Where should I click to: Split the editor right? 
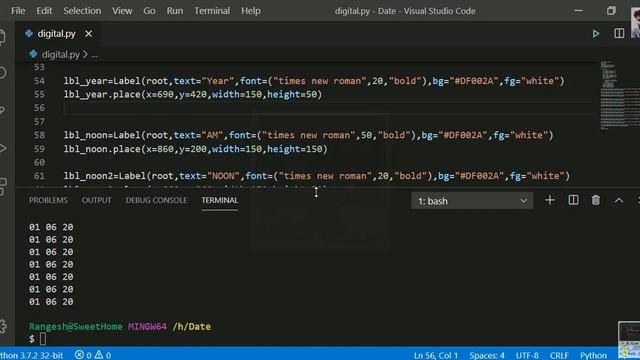(619, 33)
